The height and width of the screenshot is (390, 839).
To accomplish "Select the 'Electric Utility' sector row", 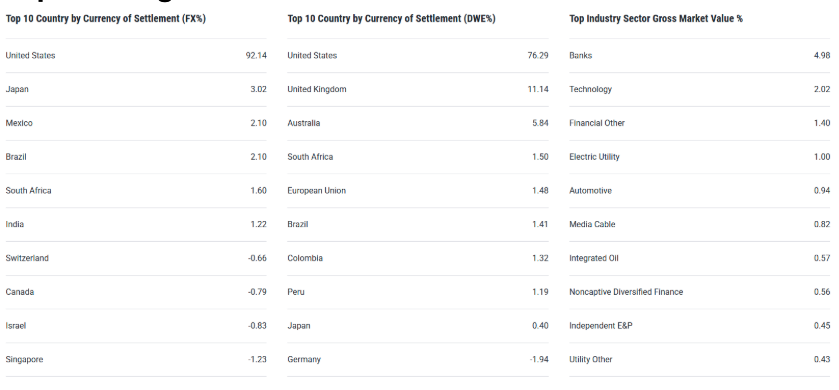I will (594, 157).
